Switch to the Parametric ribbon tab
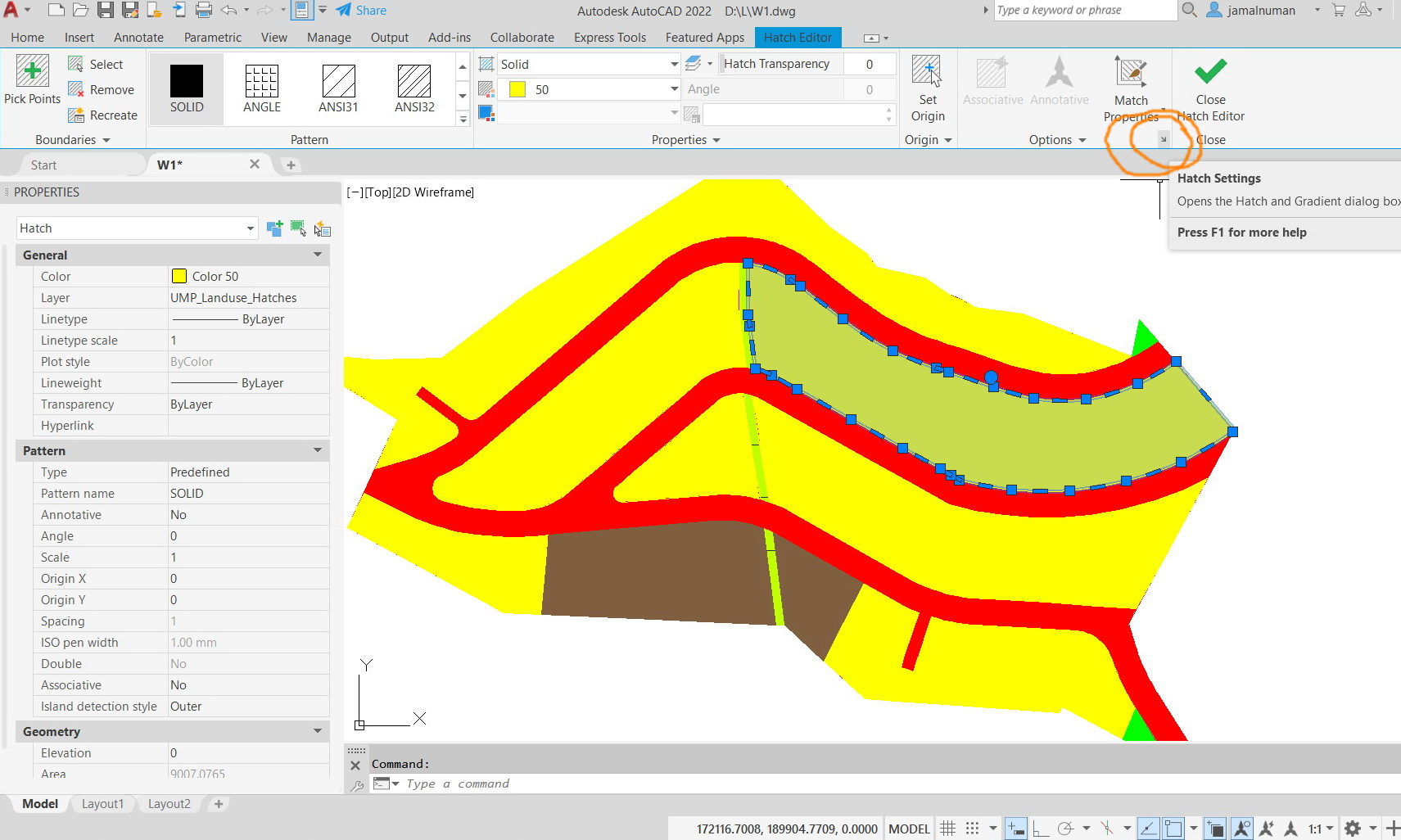1401x840 pixels. coord(212,37)
